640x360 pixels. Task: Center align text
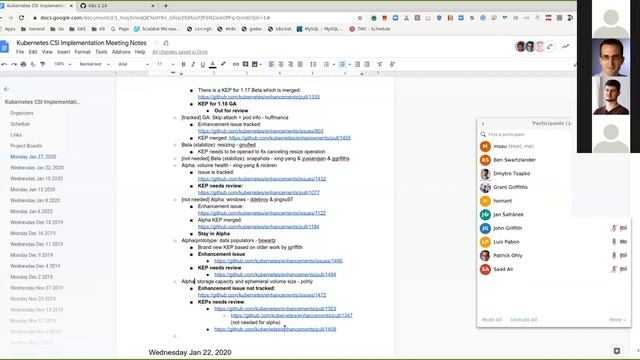point(281,64)
